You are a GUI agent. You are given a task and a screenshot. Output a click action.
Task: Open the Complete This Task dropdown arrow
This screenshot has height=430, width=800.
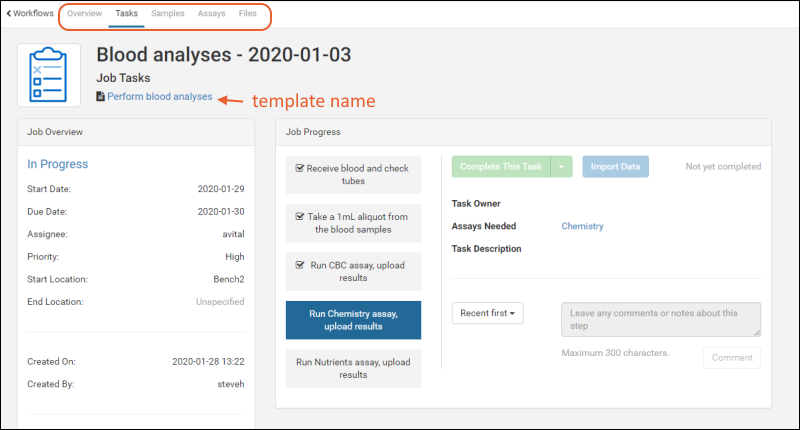(x=561, y=166)
